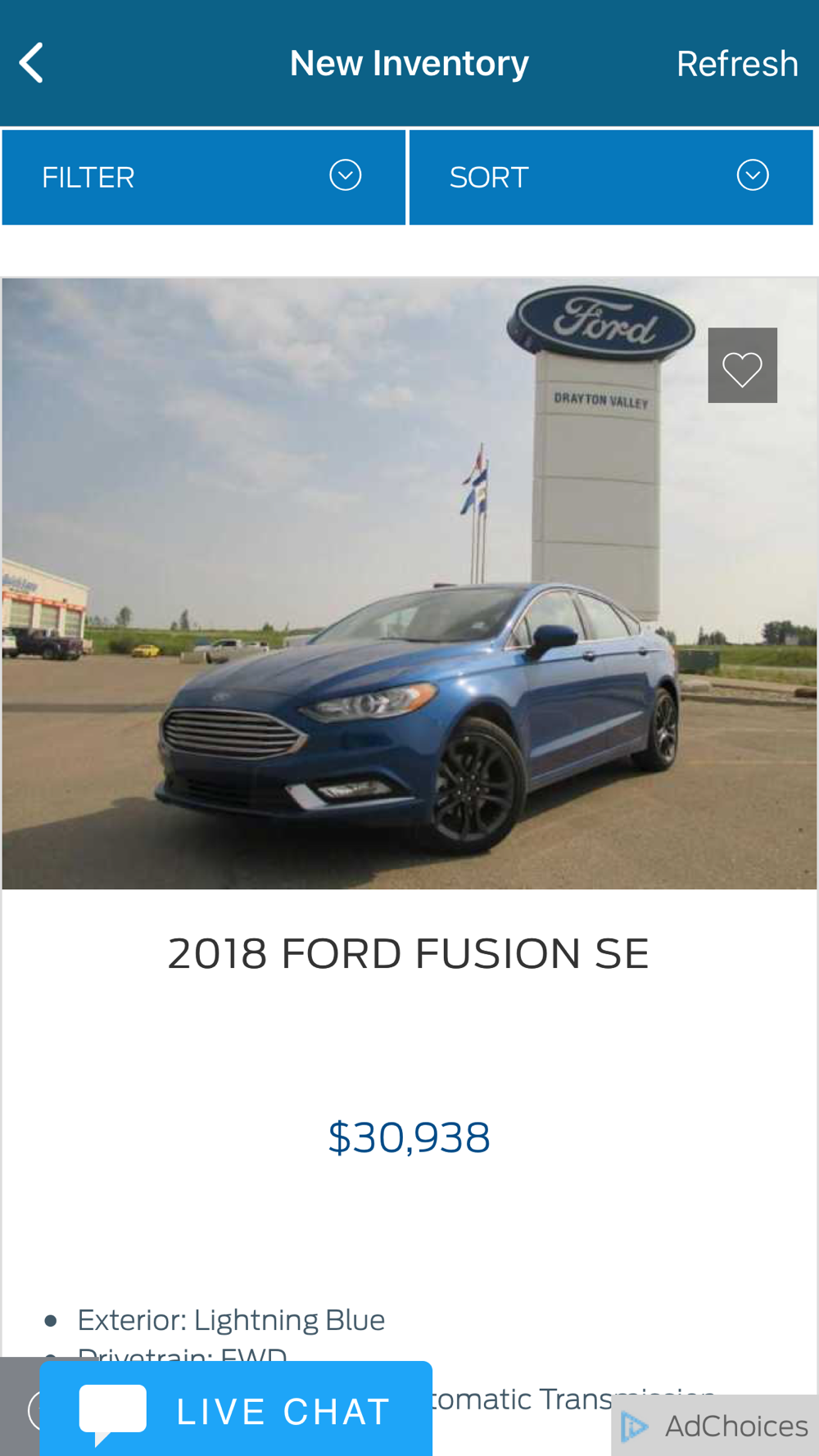Tap the New Inventory header title
The width and height of the screenshot is (819, 1456).
tap(409, 63)
